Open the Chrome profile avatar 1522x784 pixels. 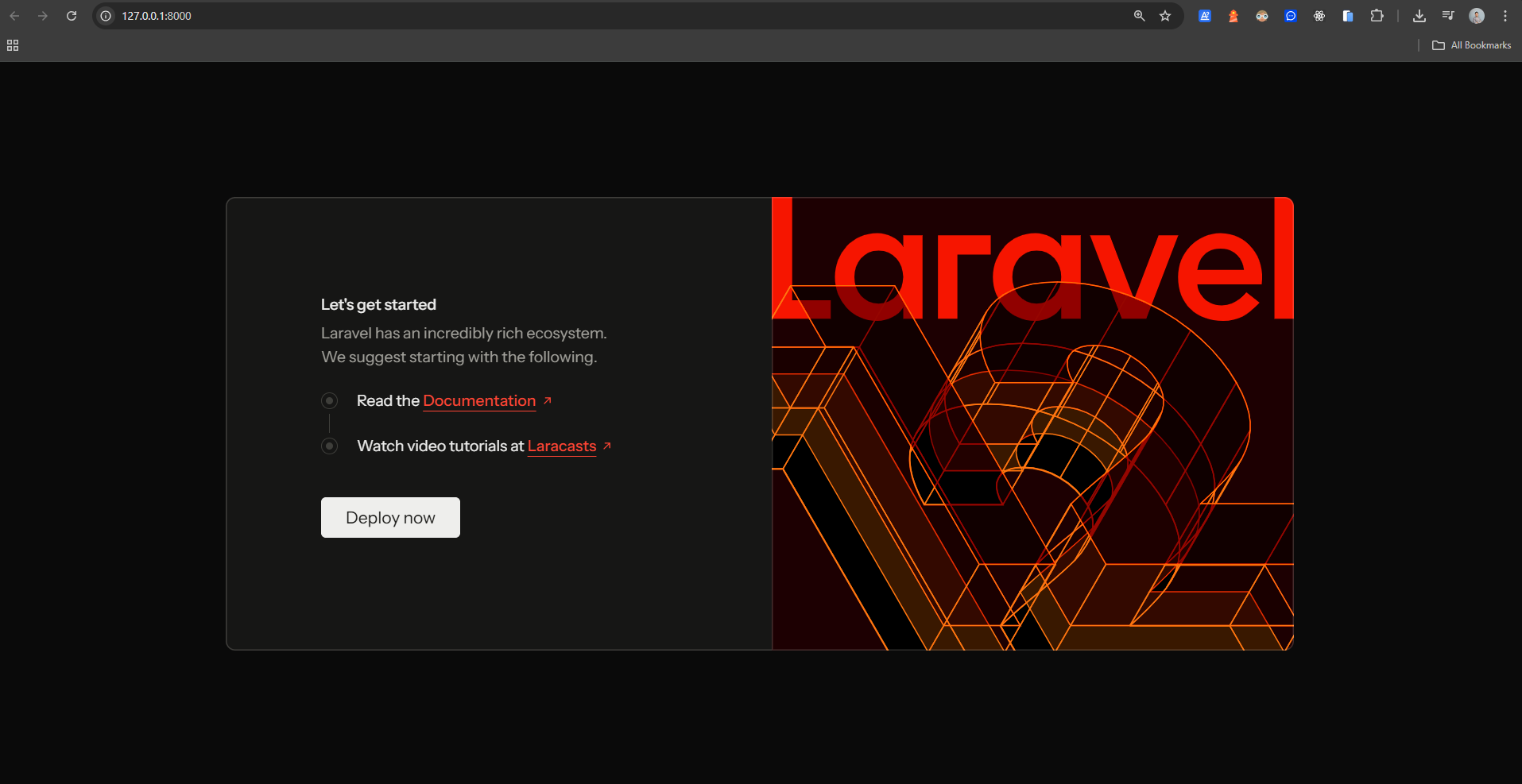[x=1477, y=16]
